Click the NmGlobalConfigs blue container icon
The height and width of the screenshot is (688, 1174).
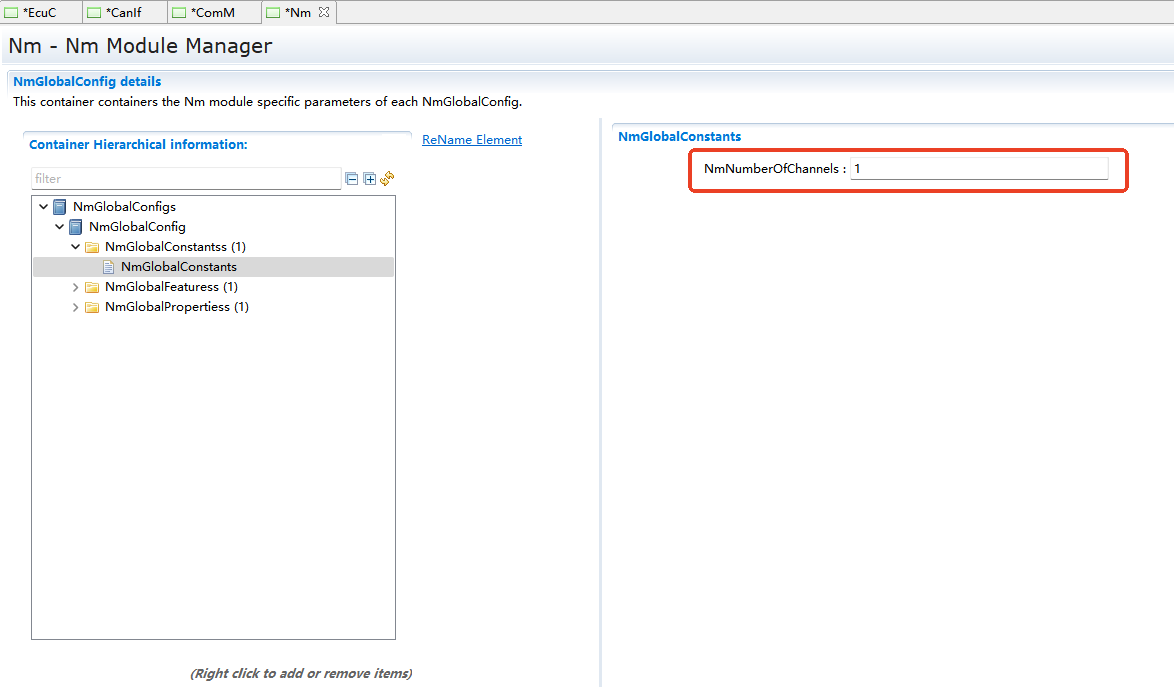pos(60,207)
